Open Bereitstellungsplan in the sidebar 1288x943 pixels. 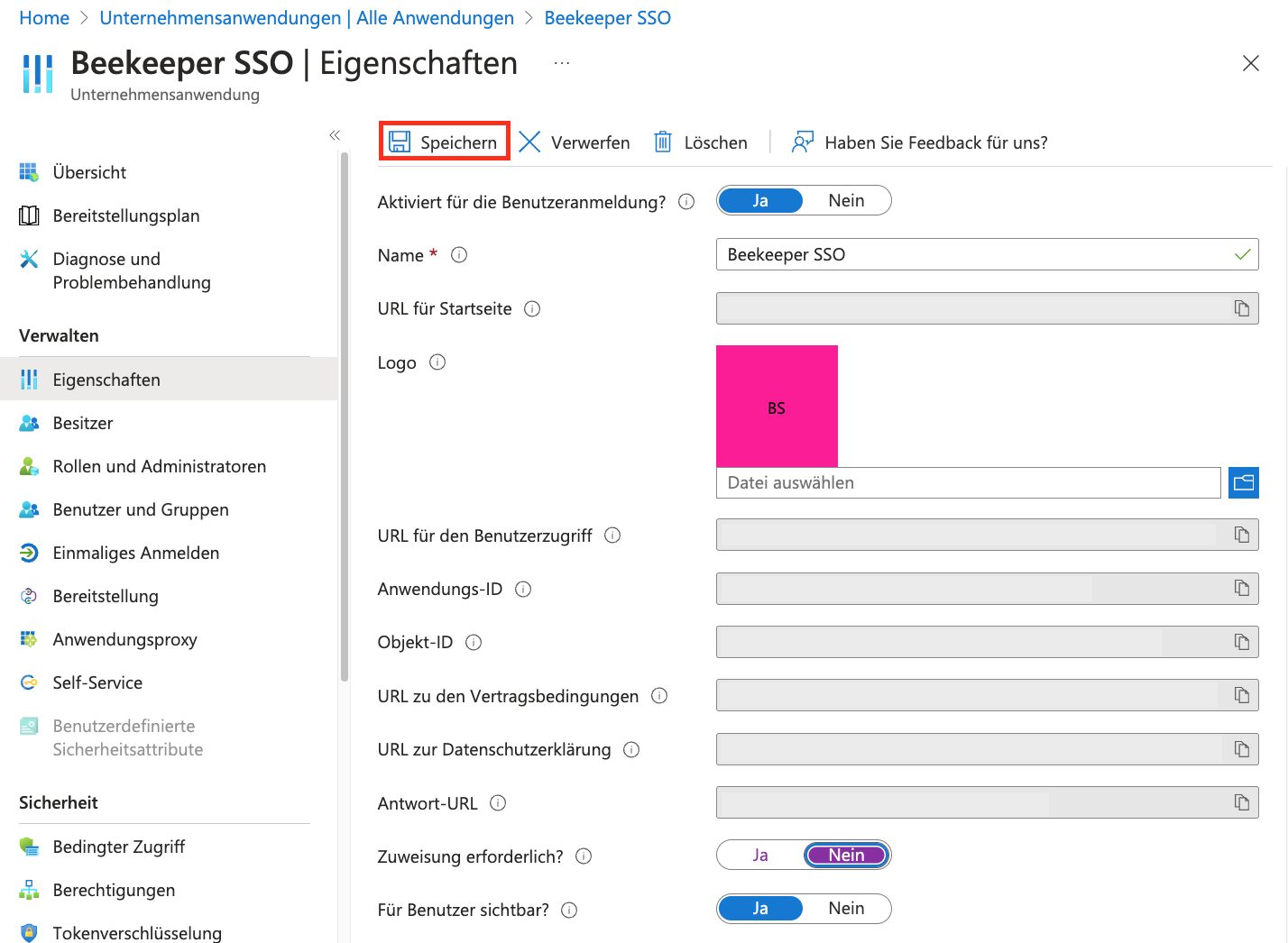(169, 215)
